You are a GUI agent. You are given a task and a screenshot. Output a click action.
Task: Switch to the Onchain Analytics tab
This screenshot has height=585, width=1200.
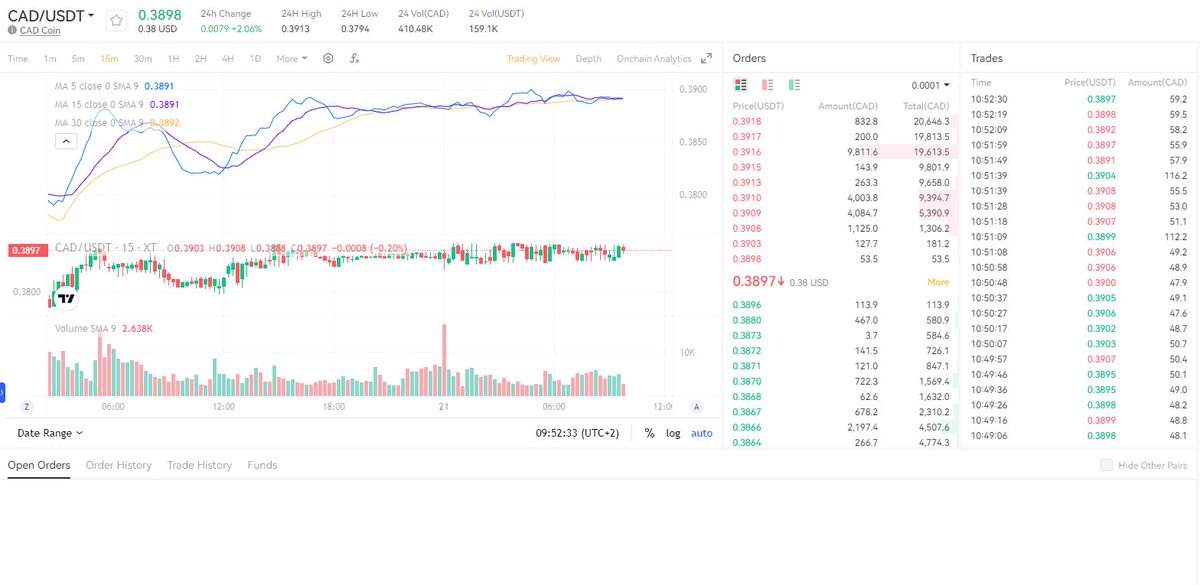654,59
